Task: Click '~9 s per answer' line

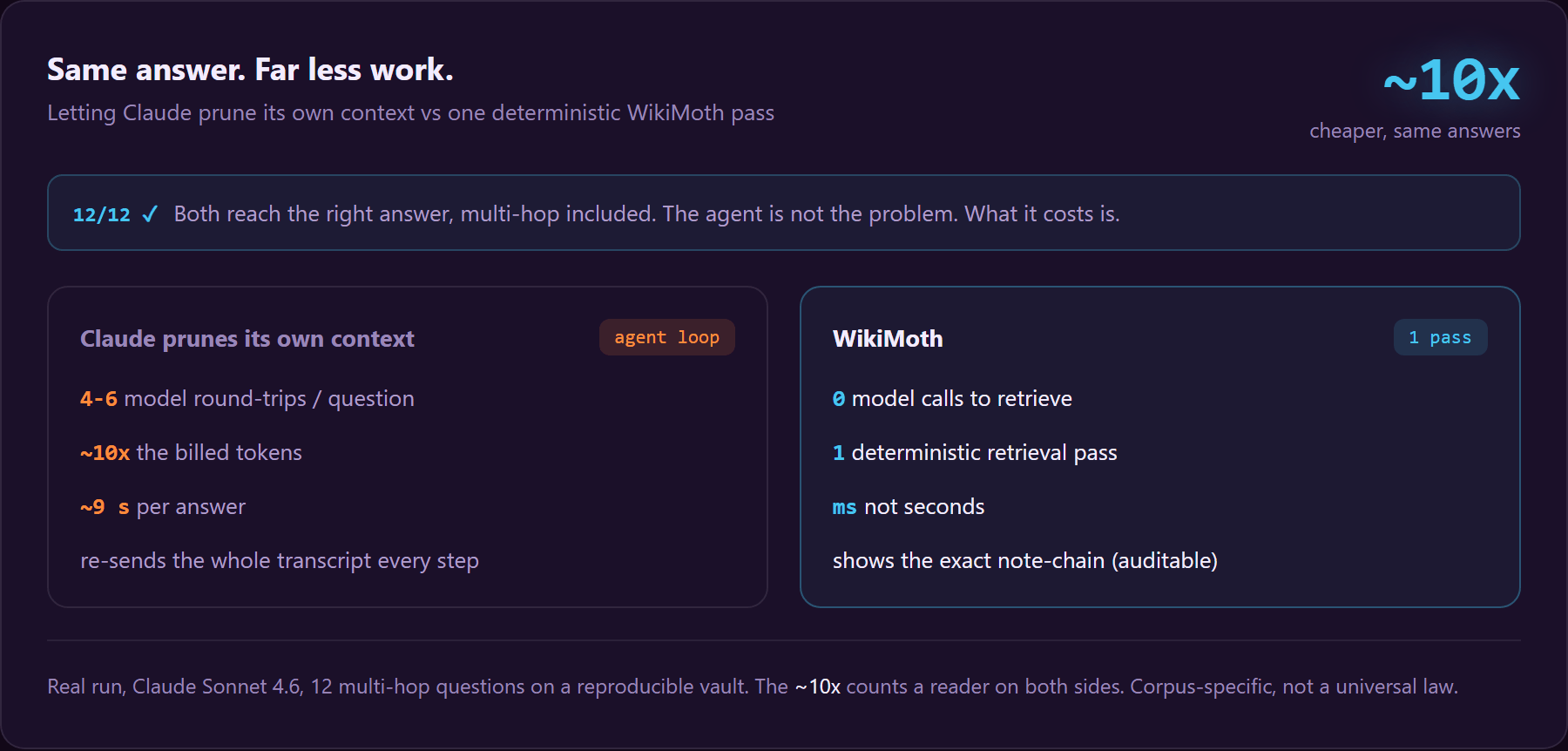Action: coord(163,507)
